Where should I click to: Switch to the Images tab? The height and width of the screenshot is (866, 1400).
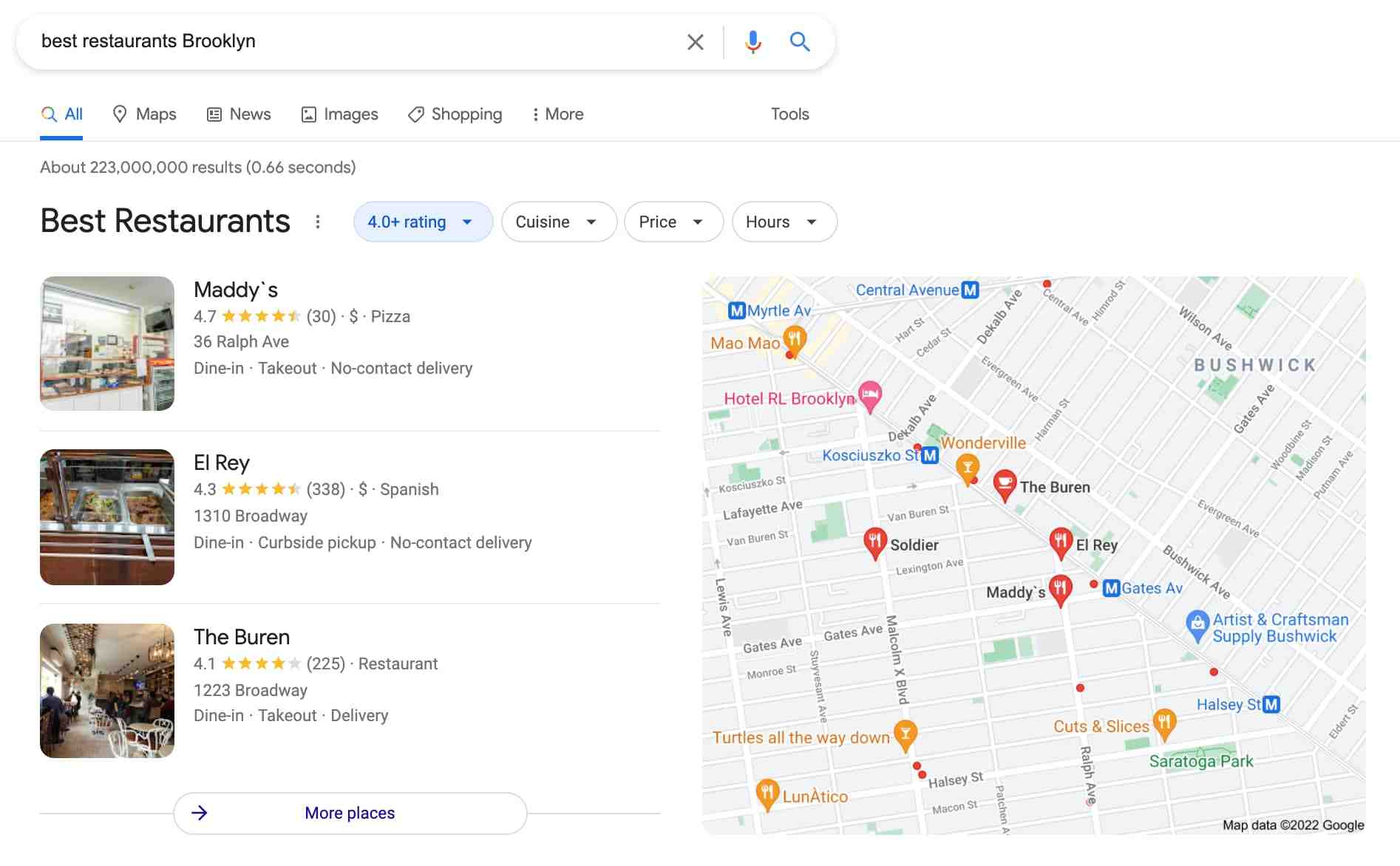click(339, 114)
